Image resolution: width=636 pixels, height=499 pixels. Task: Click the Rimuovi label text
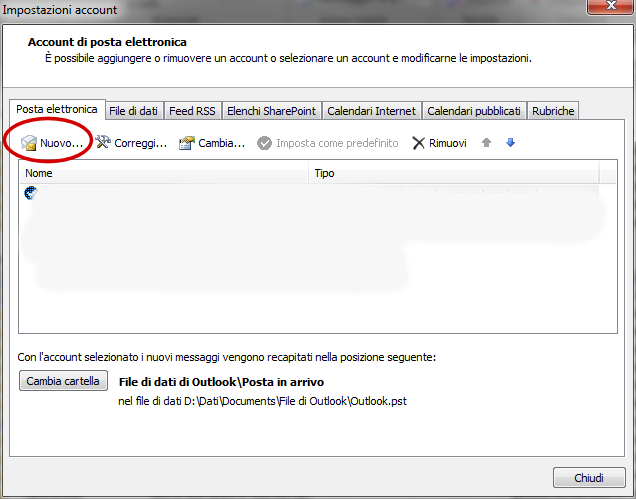click(448, 143)
